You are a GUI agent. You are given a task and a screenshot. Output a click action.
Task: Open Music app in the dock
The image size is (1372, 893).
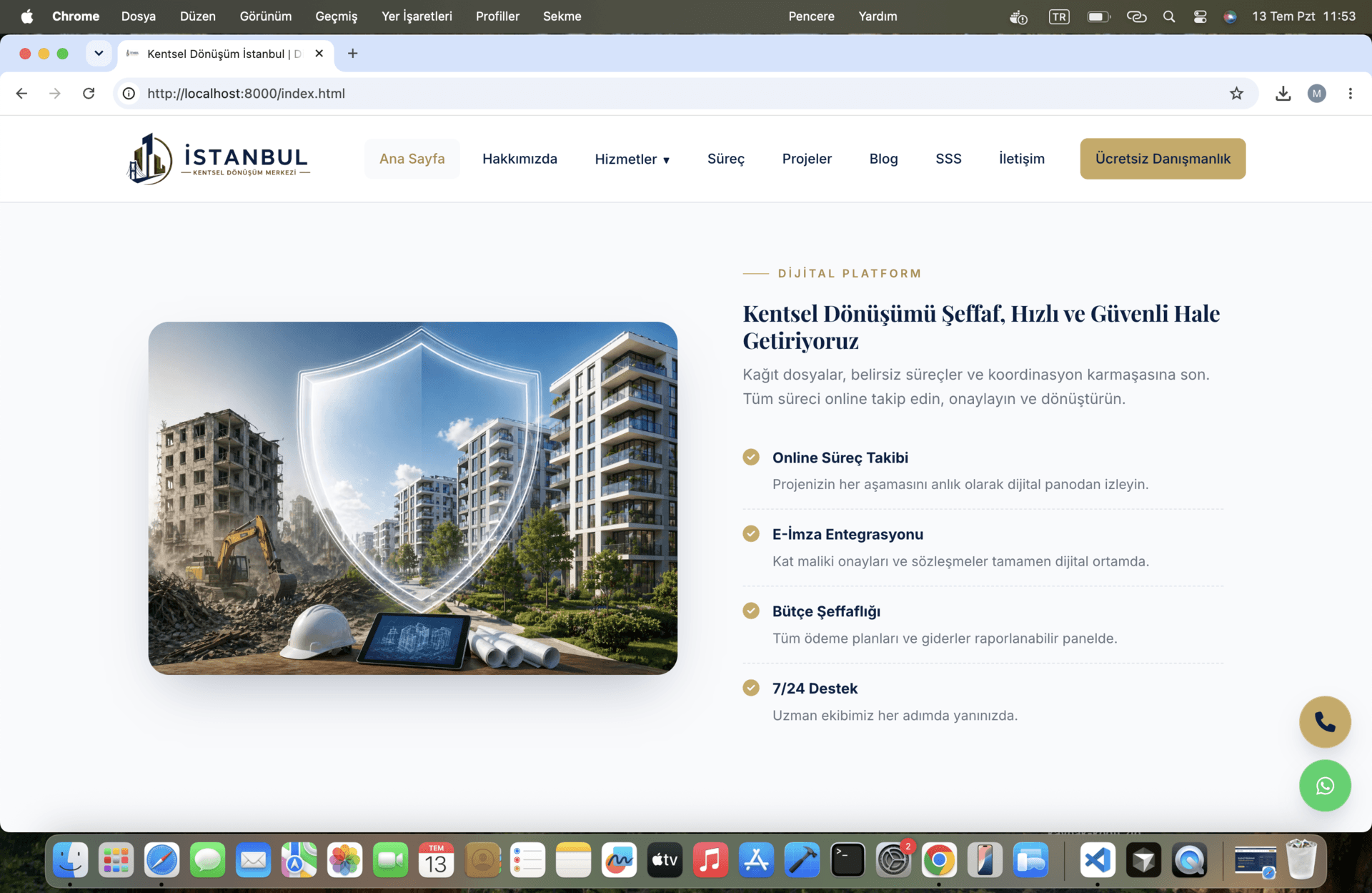710,860
